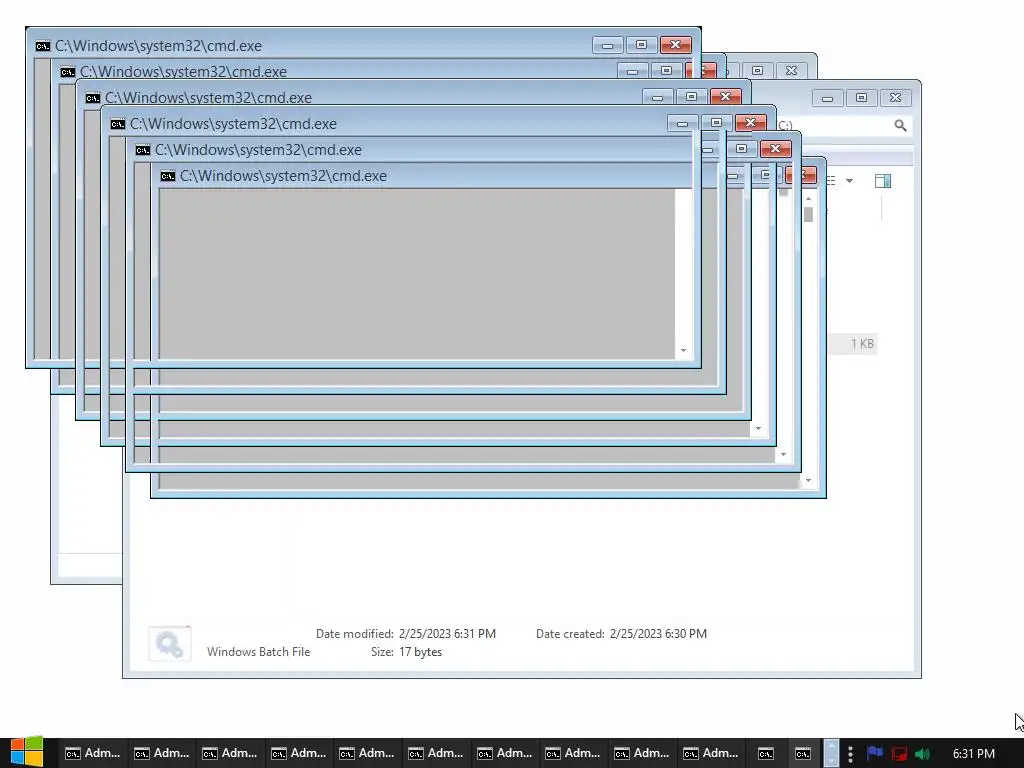Image resolution: width=1024 pixels, height=768 pixels.
Task: Open the Windows Start button
Action: point(26,753)
